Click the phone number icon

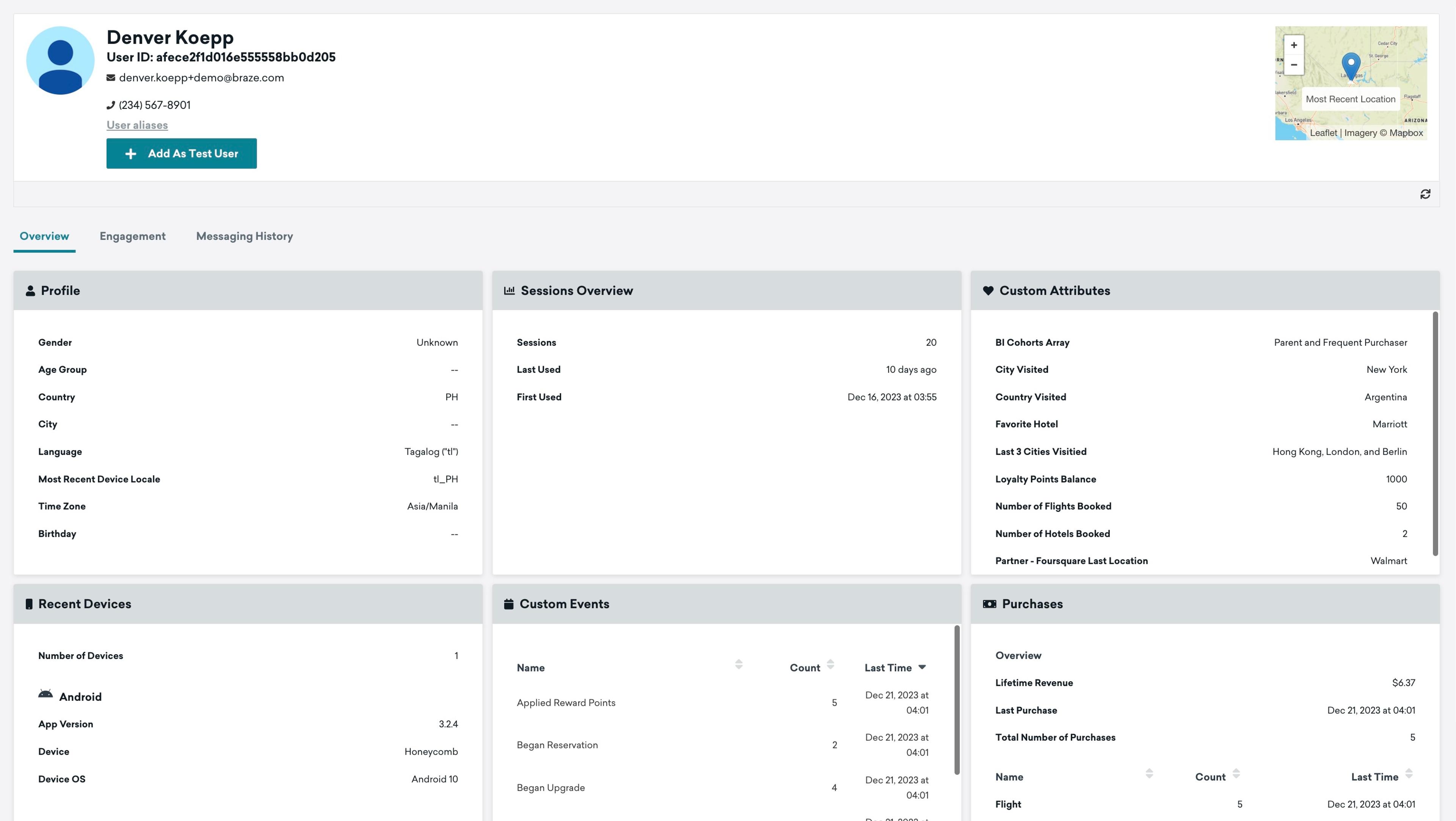point(111,105)
